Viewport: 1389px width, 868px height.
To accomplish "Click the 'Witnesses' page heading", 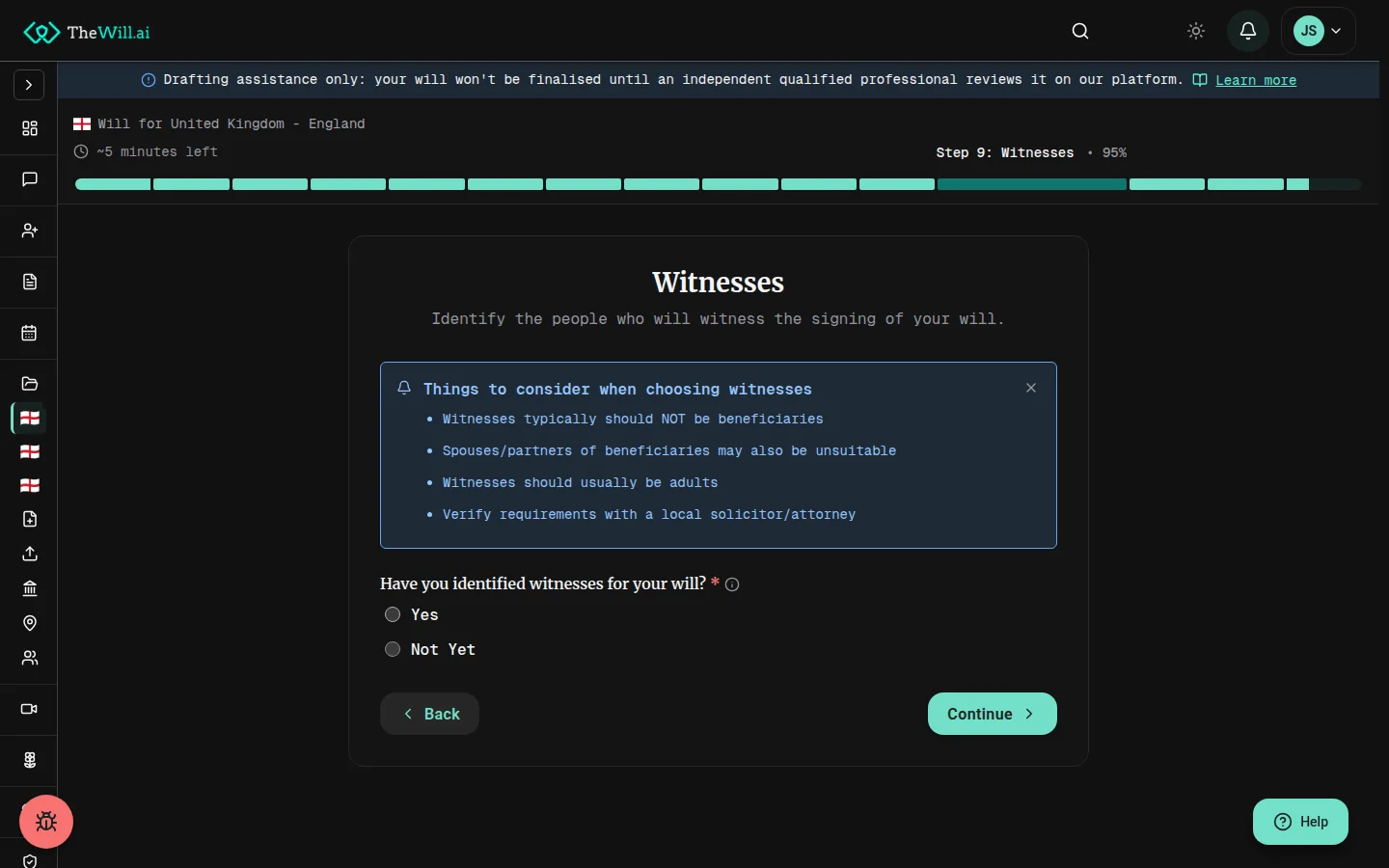I will [x=719, y=282].
